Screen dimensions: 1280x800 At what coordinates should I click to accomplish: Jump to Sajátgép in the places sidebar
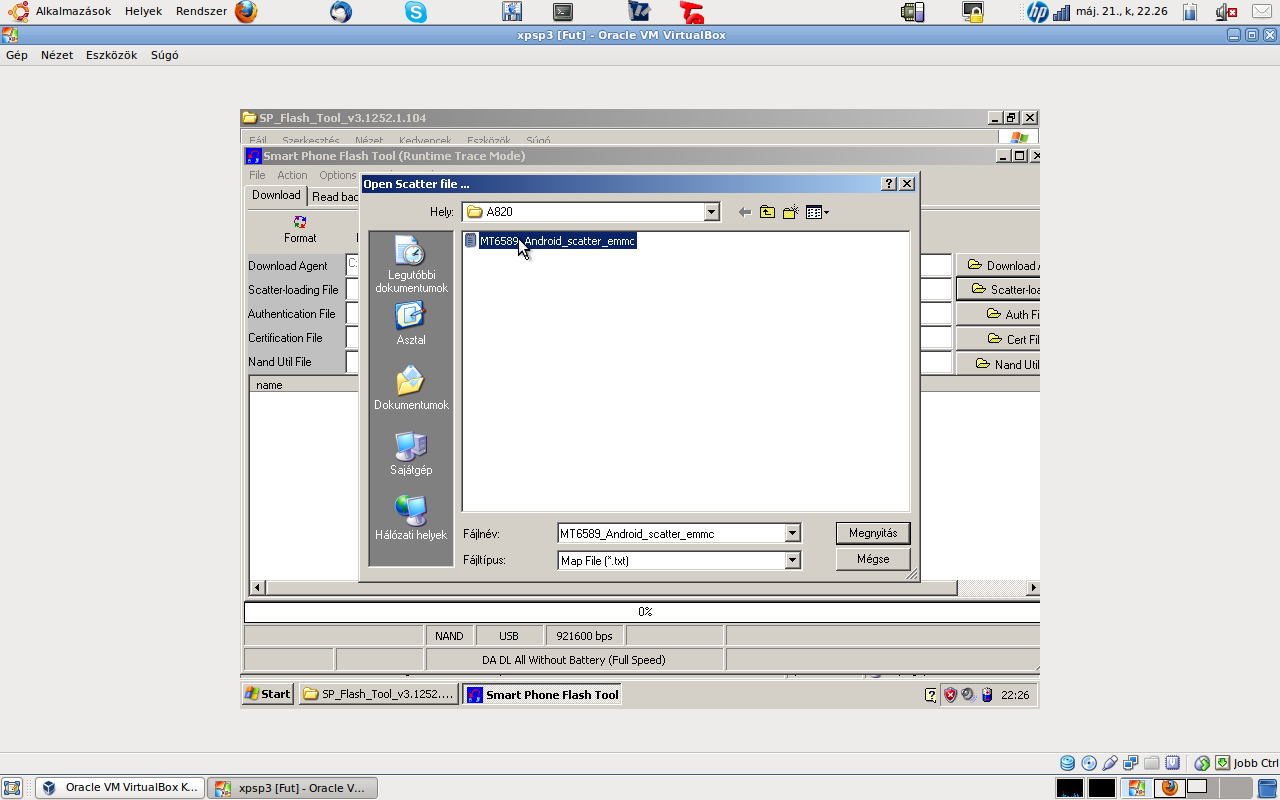point(410,453)
